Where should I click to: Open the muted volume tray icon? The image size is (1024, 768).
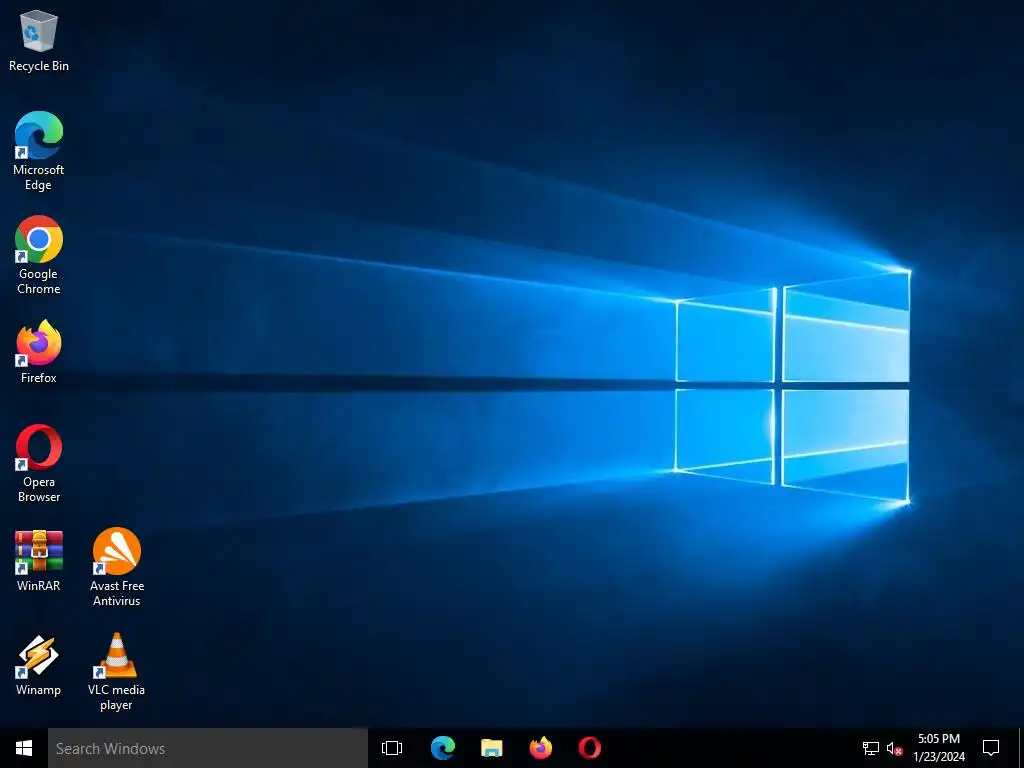[x=894, y=748]
